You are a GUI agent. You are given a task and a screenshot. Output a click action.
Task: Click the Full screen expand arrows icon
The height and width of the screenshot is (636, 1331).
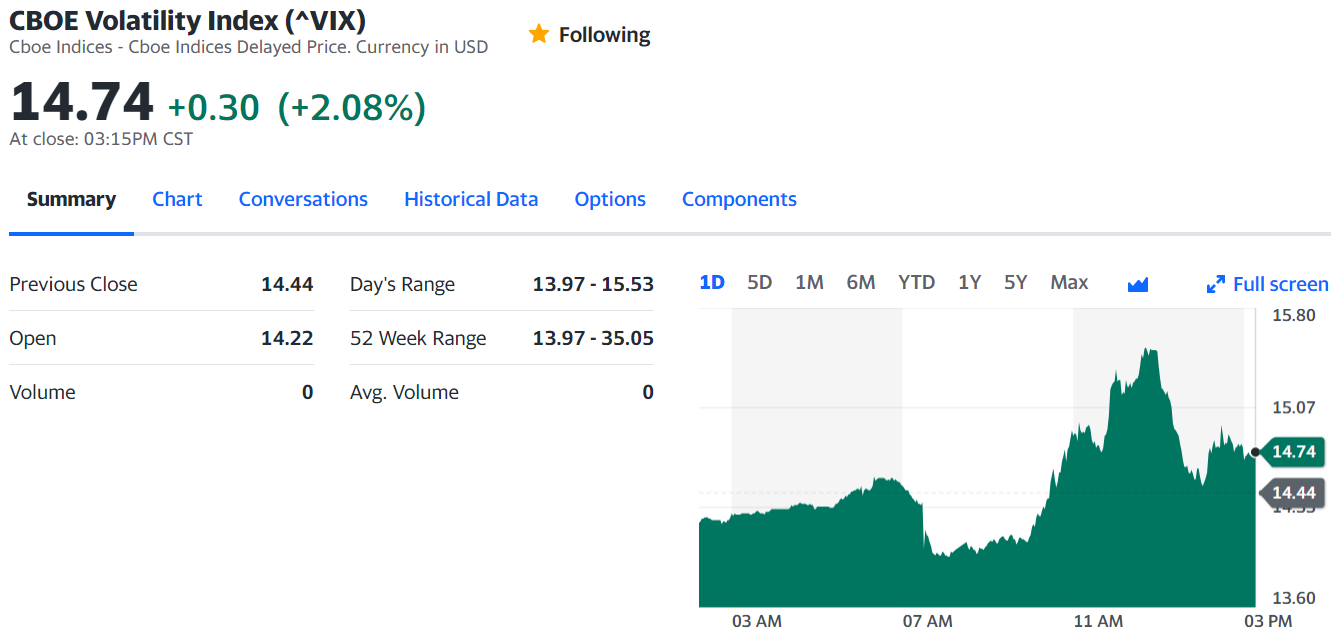[x=1216, y=285]
